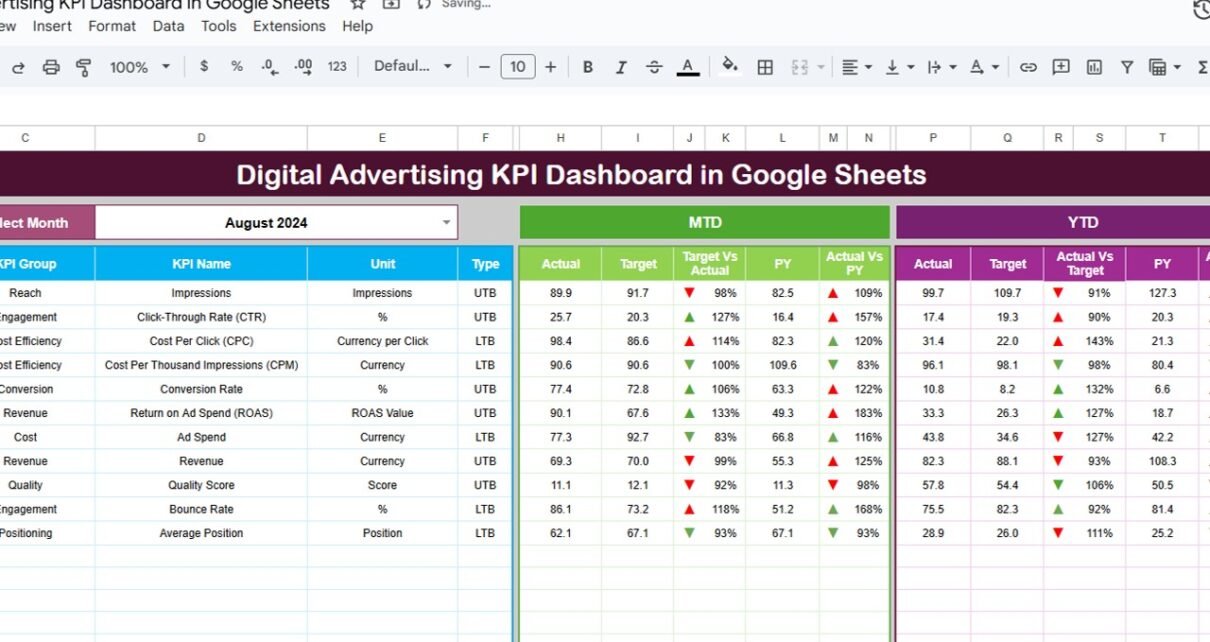Click the Insert chart icon
The image size is (1210, 642).
tap(1095, 67)
